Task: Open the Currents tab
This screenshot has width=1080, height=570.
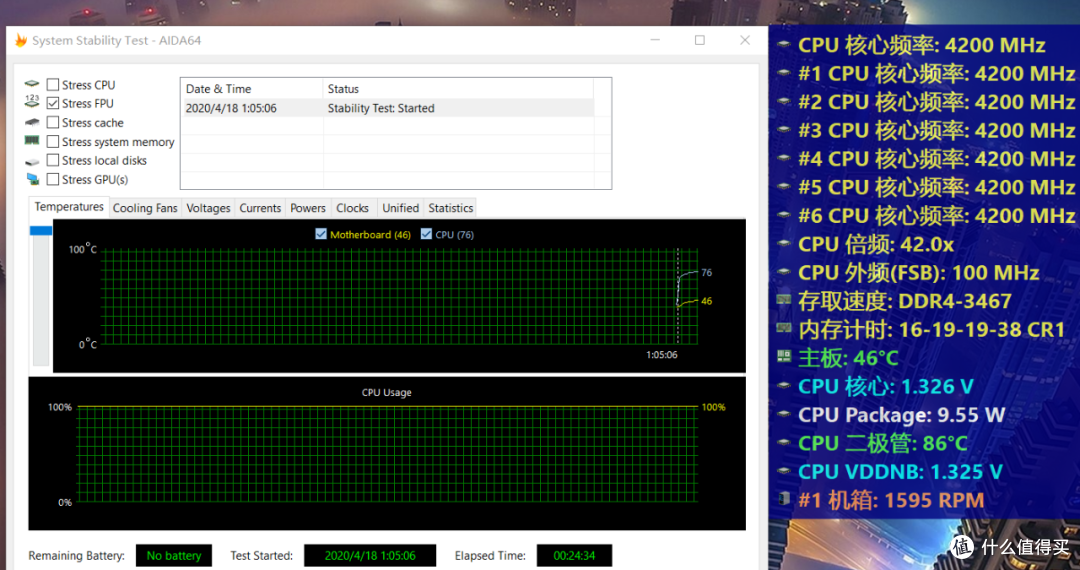Action: 260,208
